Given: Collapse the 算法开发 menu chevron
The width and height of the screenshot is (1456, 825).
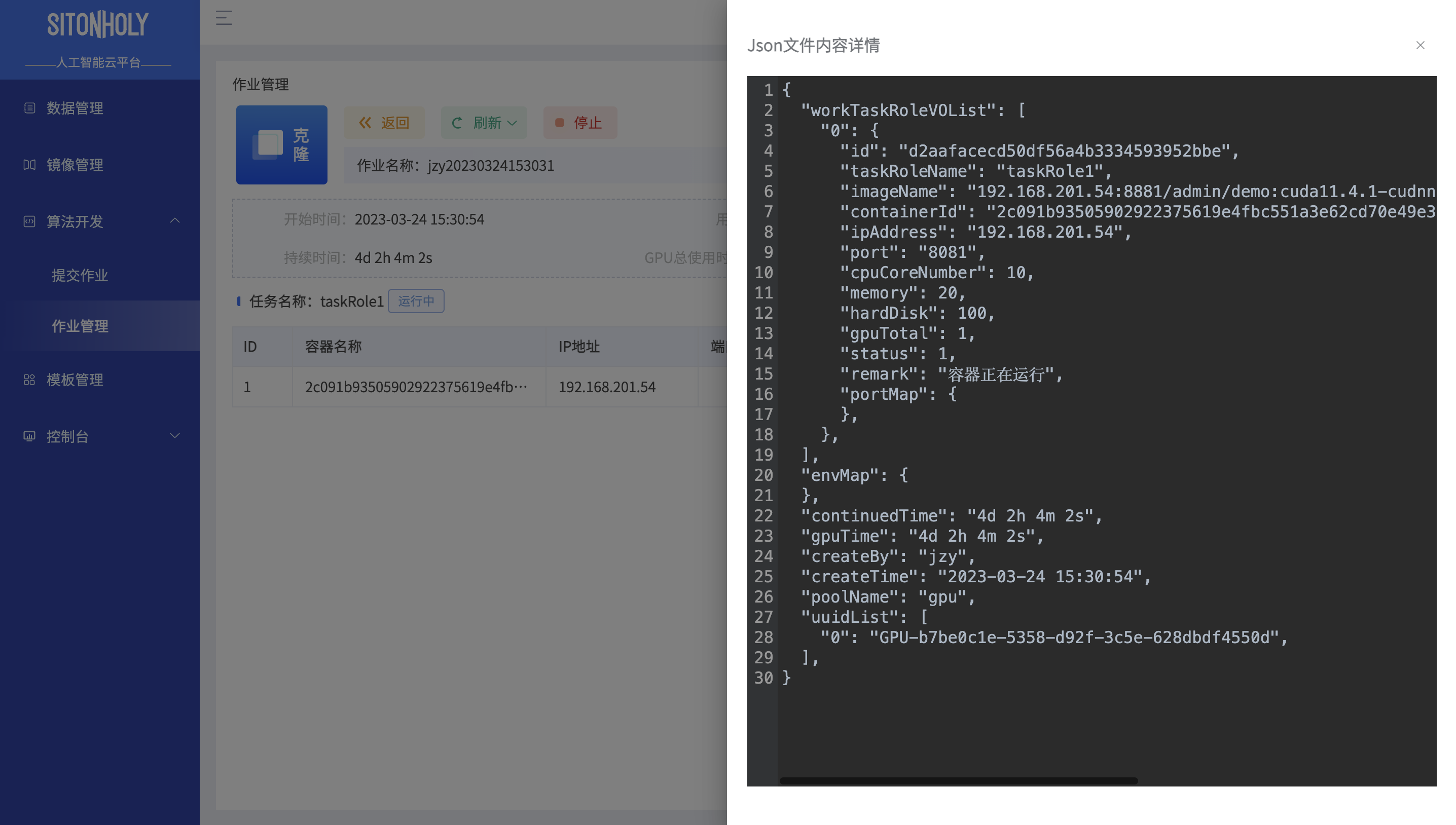Looking at the screenshot, I should [x=175, y=220].
